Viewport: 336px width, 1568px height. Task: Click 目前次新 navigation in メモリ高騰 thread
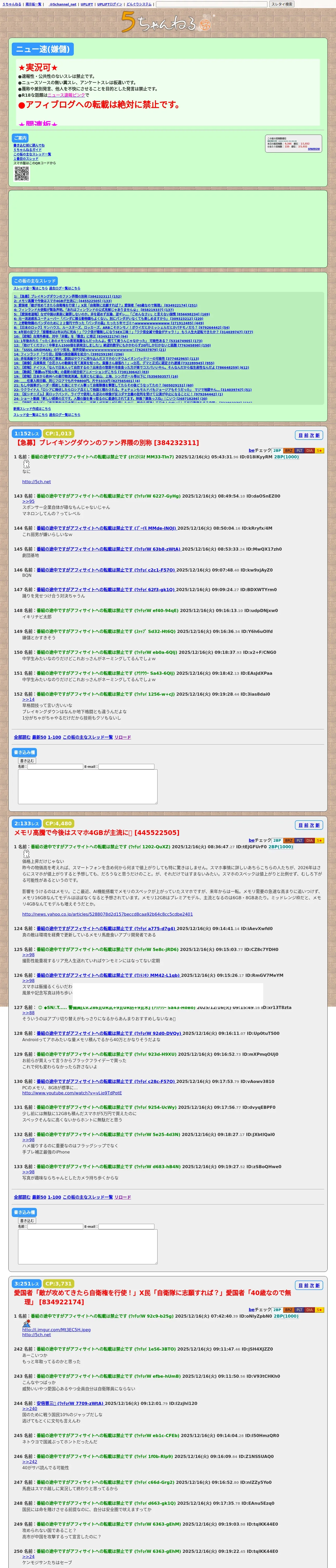pyautogui.click(x=309, y=825)
